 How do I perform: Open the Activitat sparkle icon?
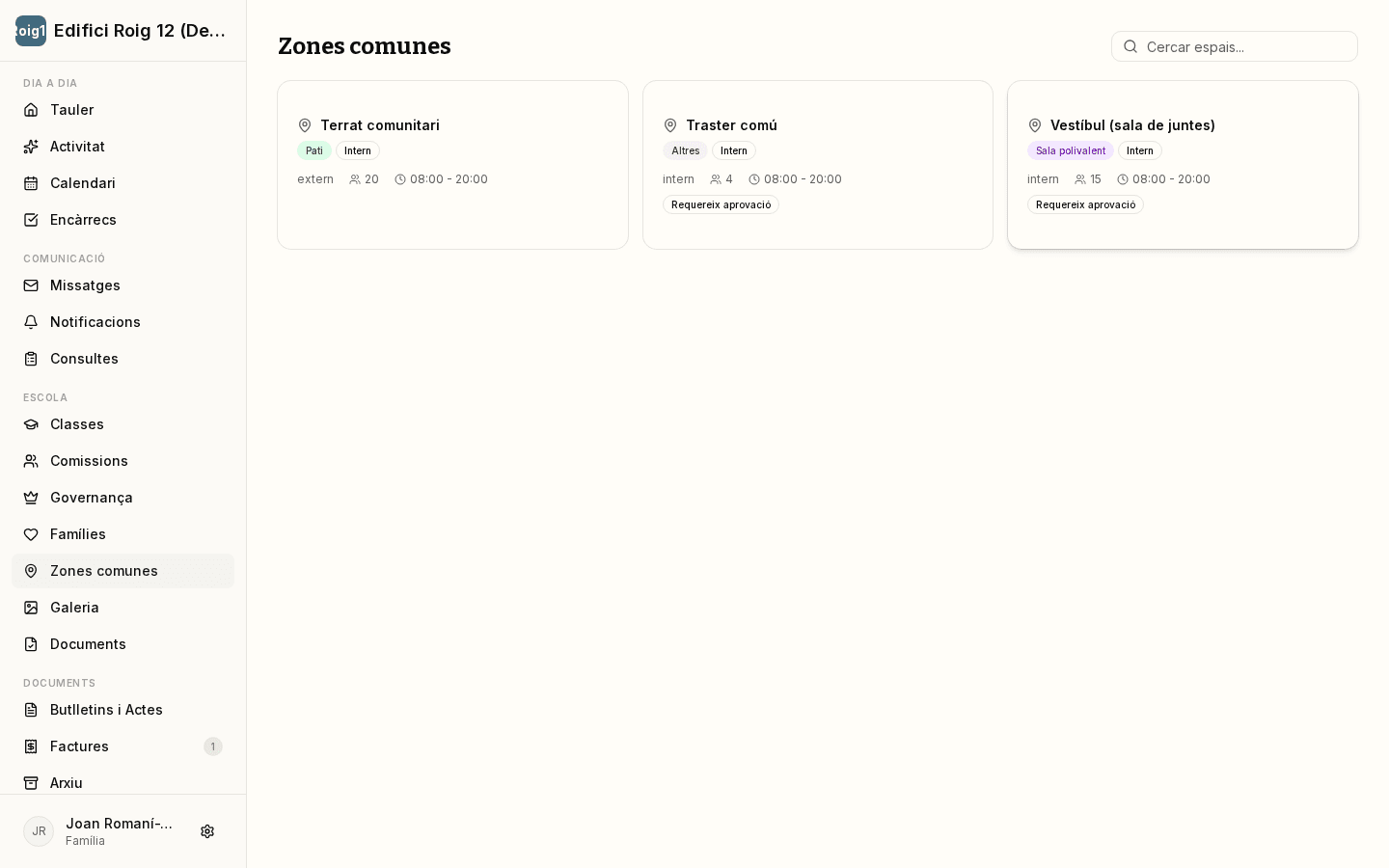pos(31,147)
